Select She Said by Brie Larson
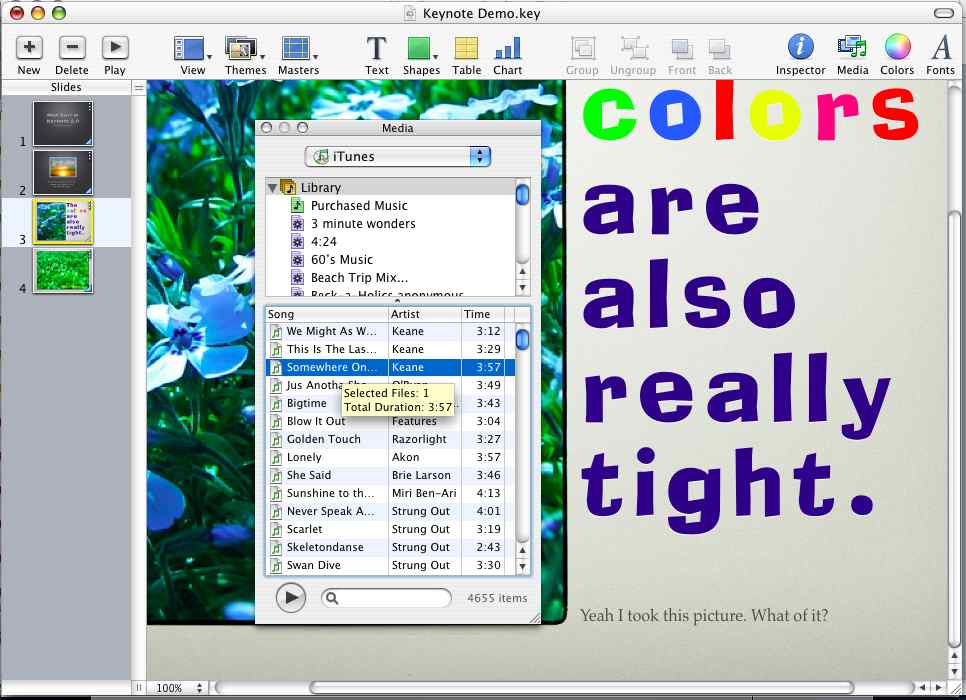The width and height of the screenshot is (966, 700). [391, 475]
